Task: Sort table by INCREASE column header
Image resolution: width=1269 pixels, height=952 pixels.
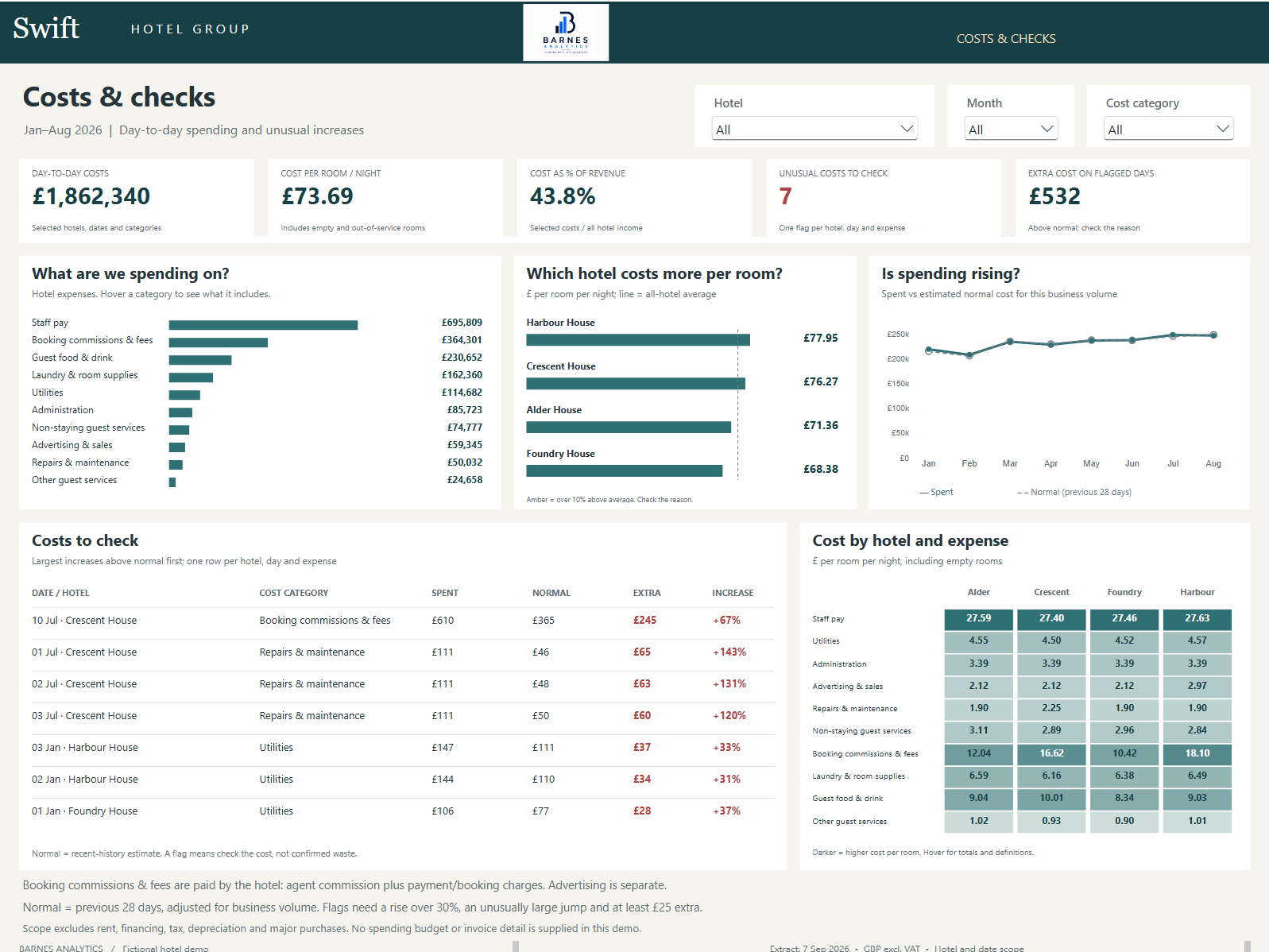Action: click(733, 593)
